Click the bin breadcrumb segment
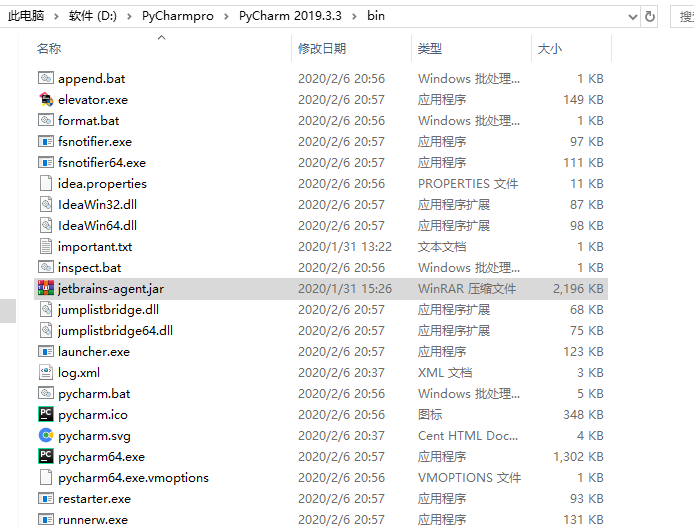 click(376, 16)
